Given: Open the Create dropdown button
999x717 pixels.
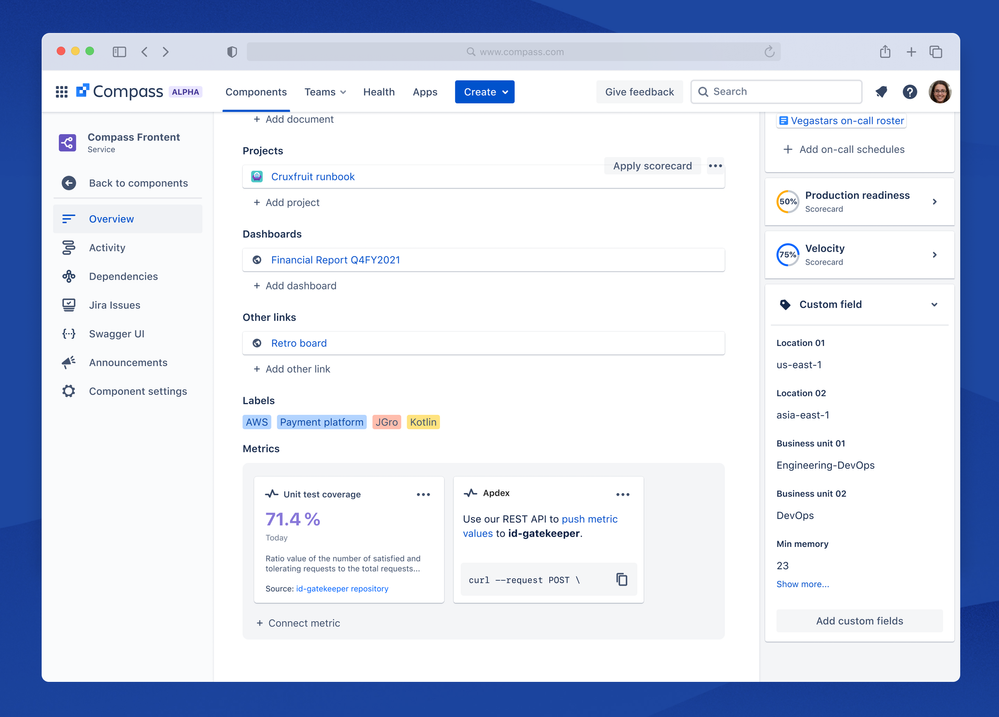Looking at the screenshot, I should tap(485, 92).
